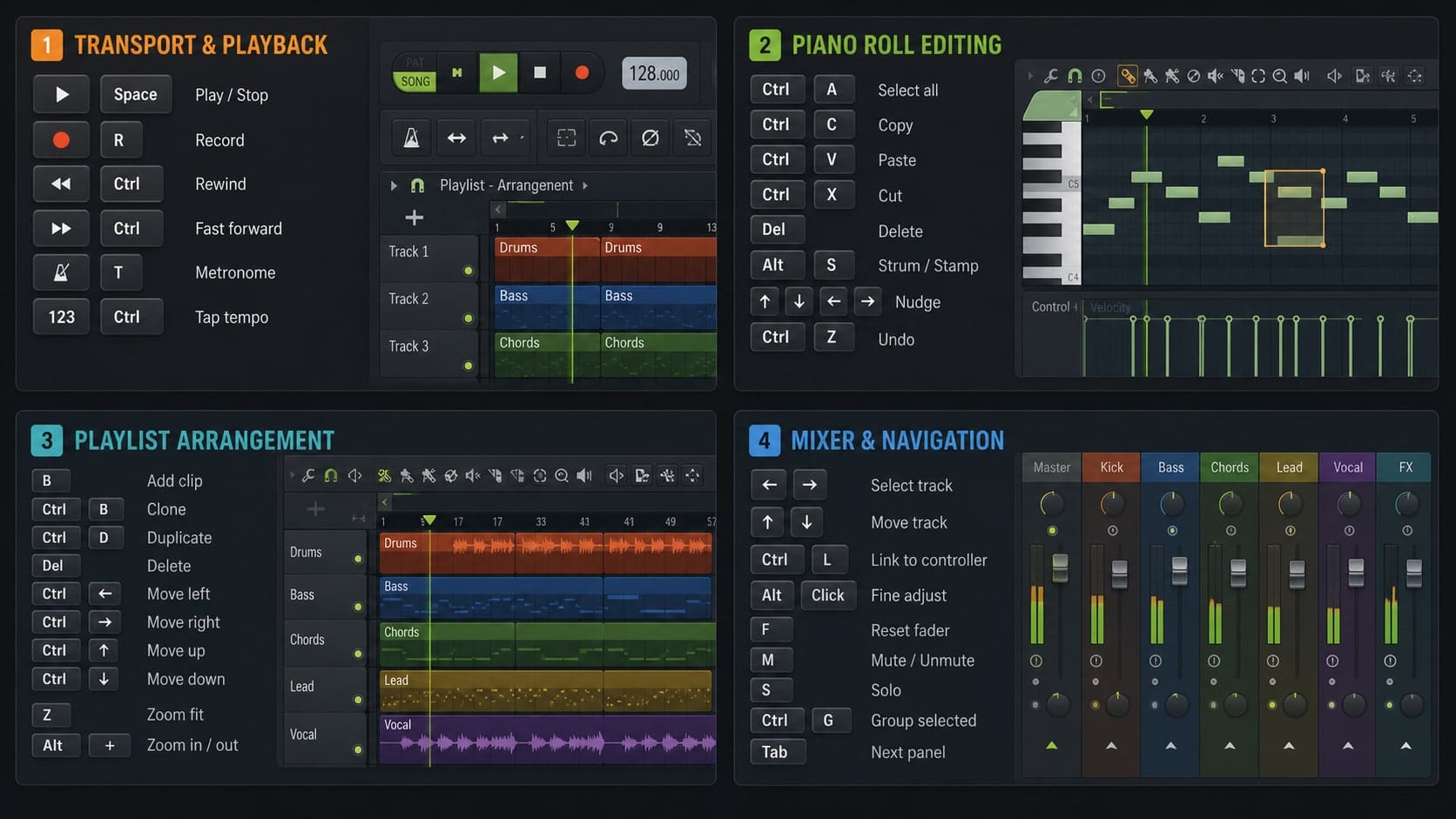Select the Lead mixer channel header
The width and height of the screenshot is (1456, 819).
click(1289, 467)
